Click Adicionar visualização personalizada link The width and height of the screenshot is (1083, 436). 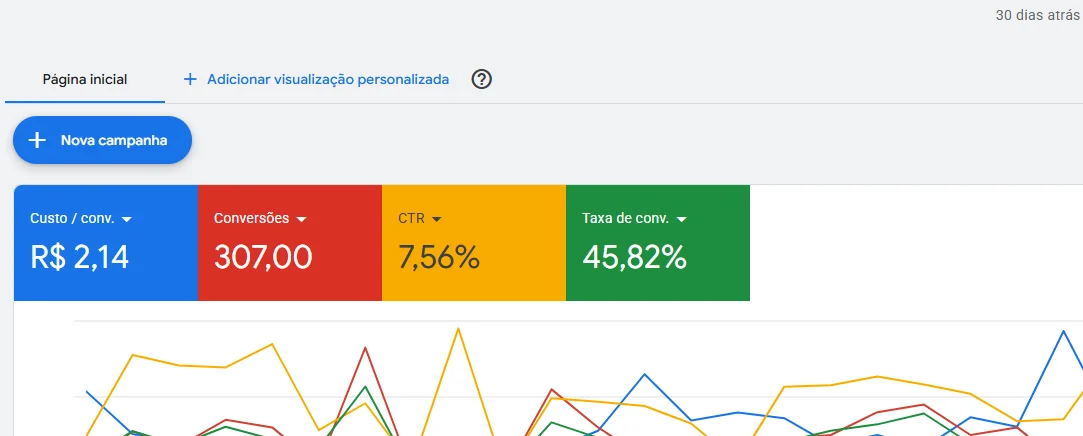pyautogui.click(x=327, y=79)
